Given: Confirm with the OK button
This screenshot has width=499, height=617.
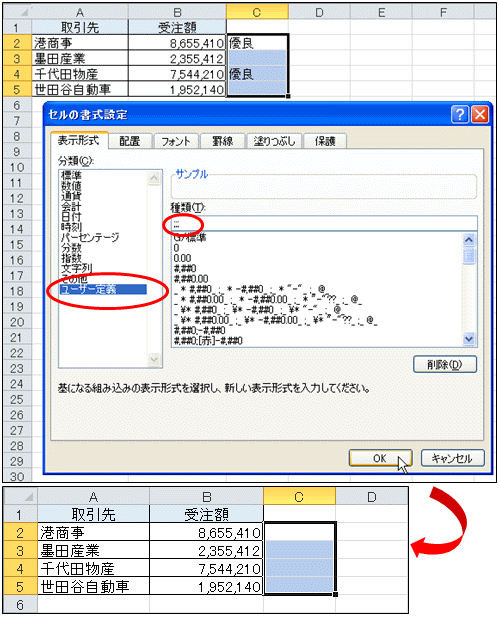Looking at the screenshot, I should pos(380,458).
